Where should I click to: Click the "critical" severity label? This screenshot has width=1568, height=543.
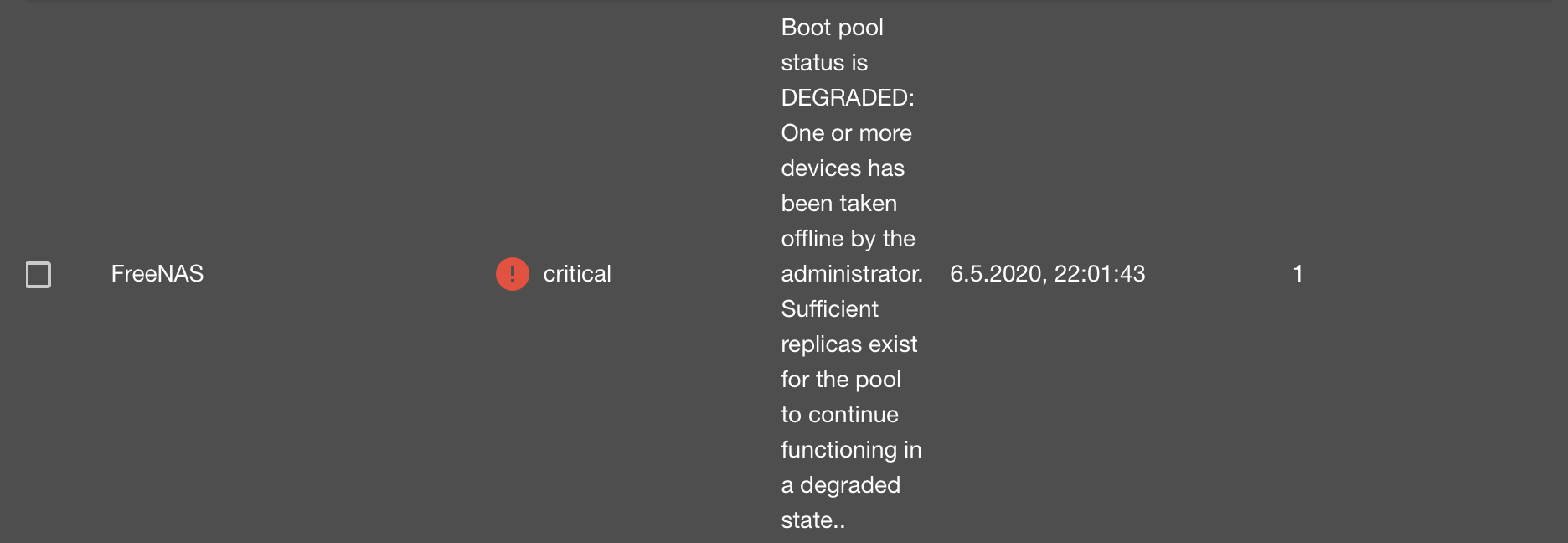[x=577, y=274]
